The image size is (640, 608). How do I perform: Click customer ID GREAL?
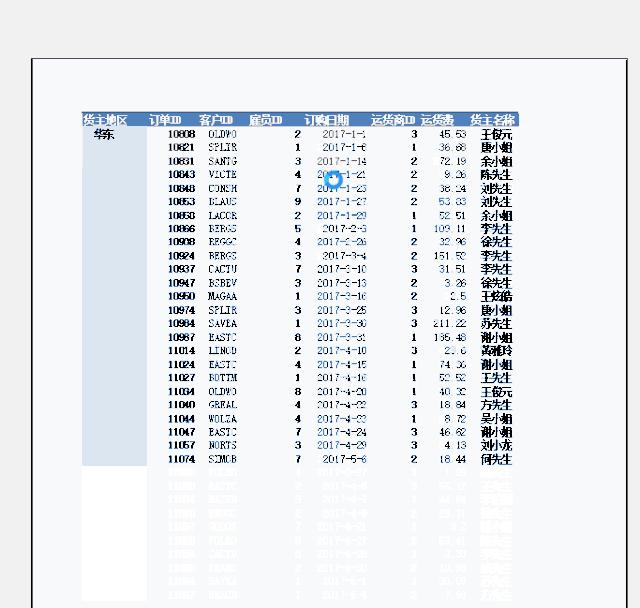click(222, 405)
